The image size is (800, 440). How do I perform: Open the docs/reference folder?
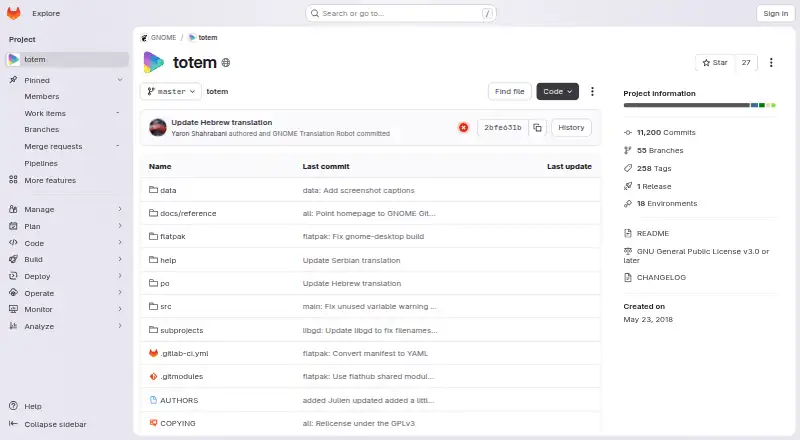[x=188, y=213]
